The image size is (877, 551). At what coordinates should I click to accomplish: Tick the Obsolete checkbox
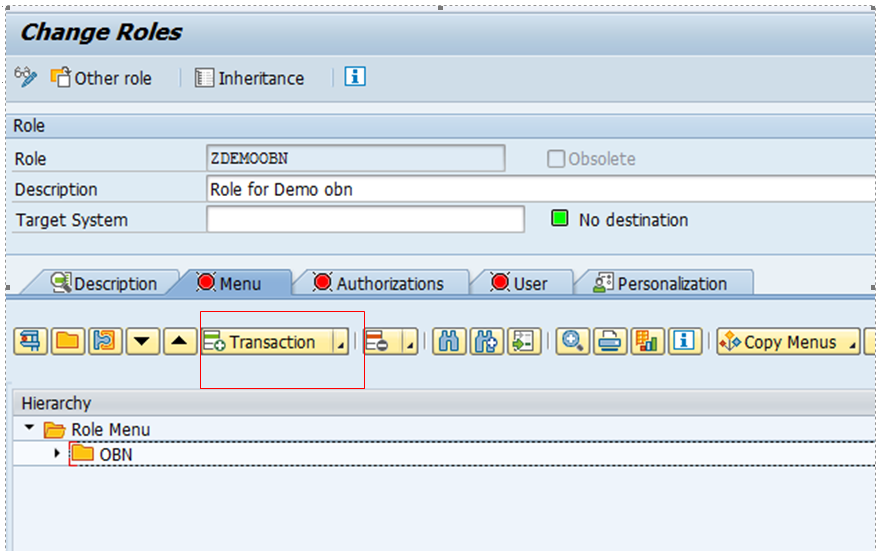coord(555,159)
